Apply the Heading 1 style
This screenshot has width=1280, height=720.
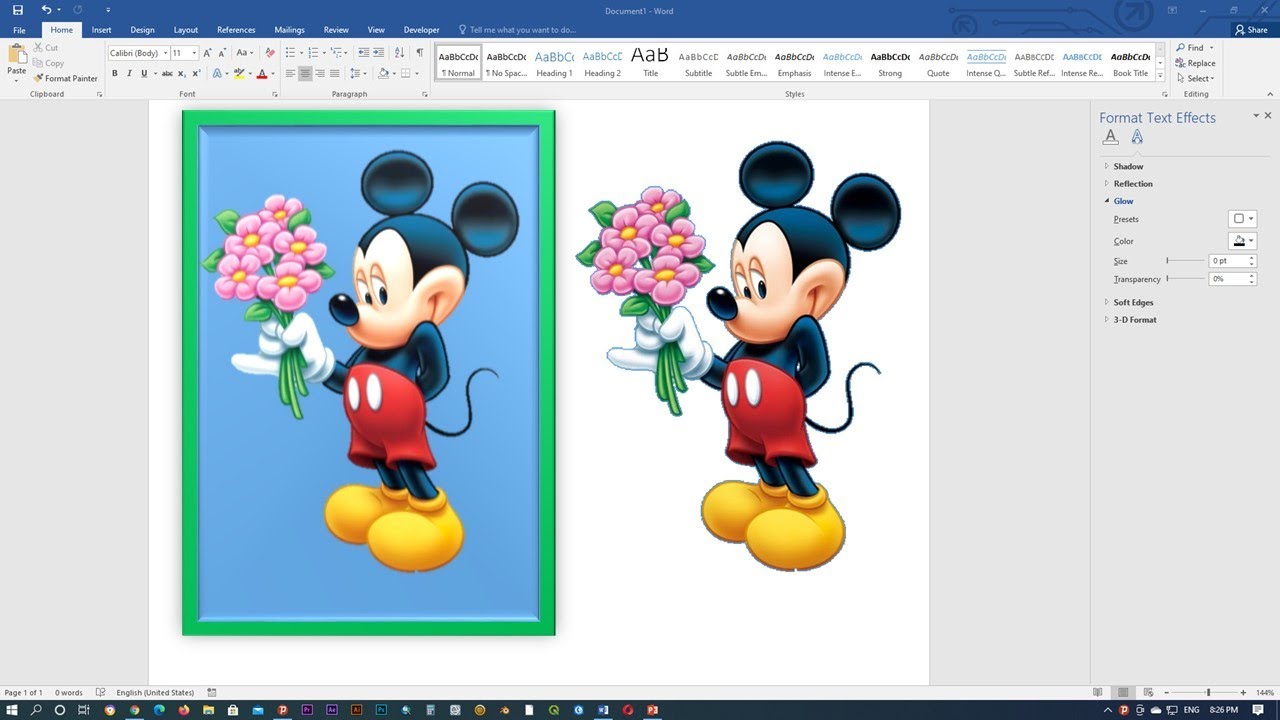554,63
